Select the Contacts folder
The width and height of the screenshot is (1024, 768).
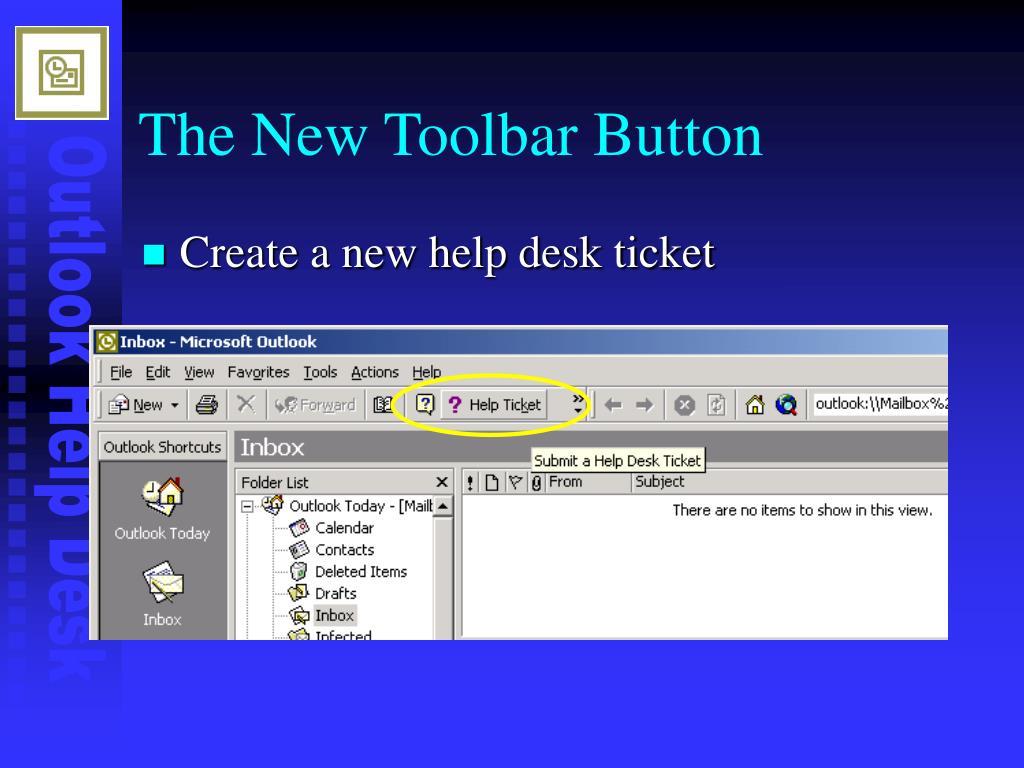[344, 550]
